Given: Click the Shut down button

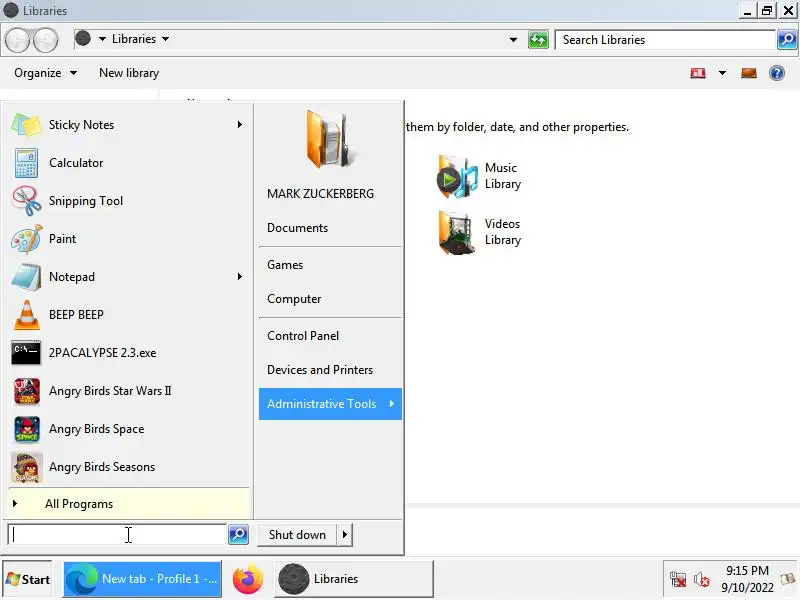Looking at the screenshot, I should pos(297,535).
